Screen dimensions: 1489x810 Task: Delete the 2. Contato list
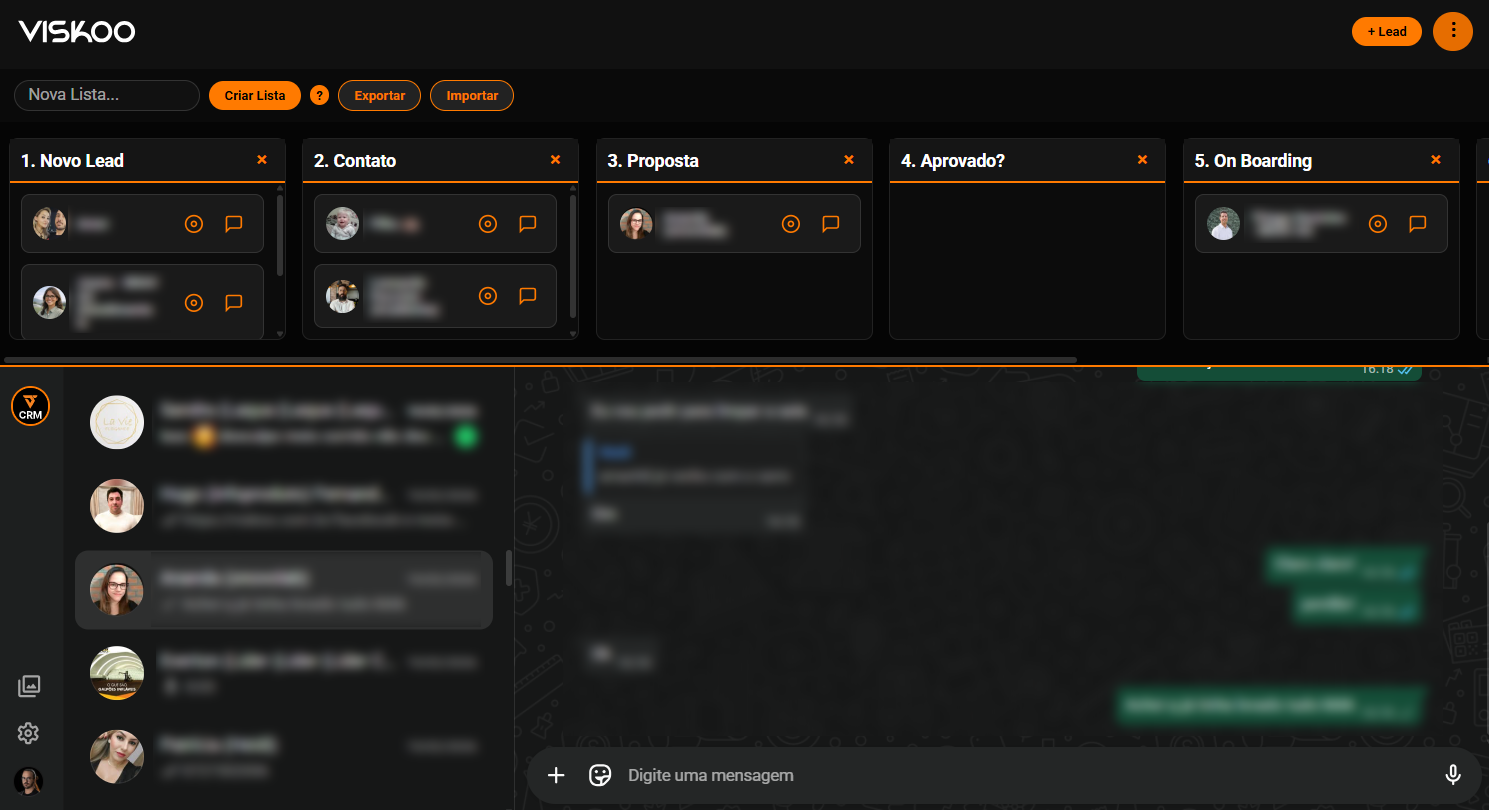556,160
